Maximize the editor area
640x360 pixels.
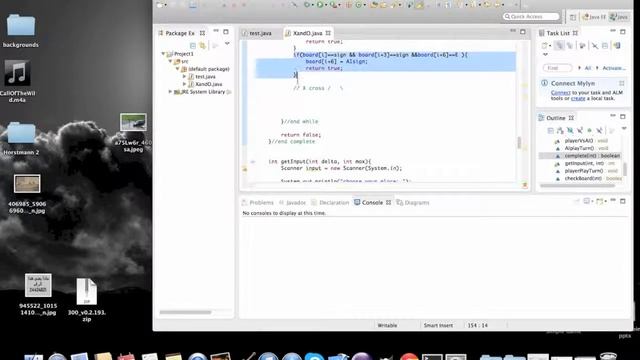pyautogui.click(x=523, y=31)
